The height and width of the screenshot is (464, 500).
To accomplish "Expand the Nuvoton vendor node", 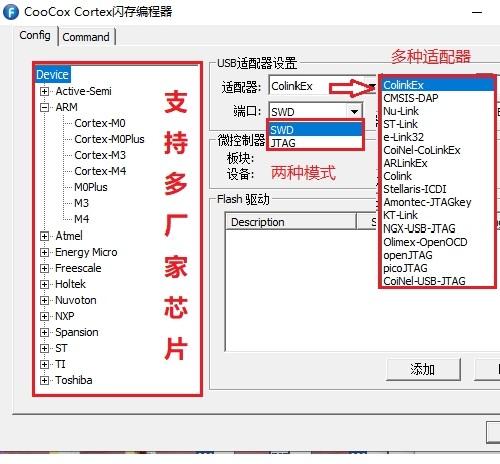I will (x=44, y=300).
